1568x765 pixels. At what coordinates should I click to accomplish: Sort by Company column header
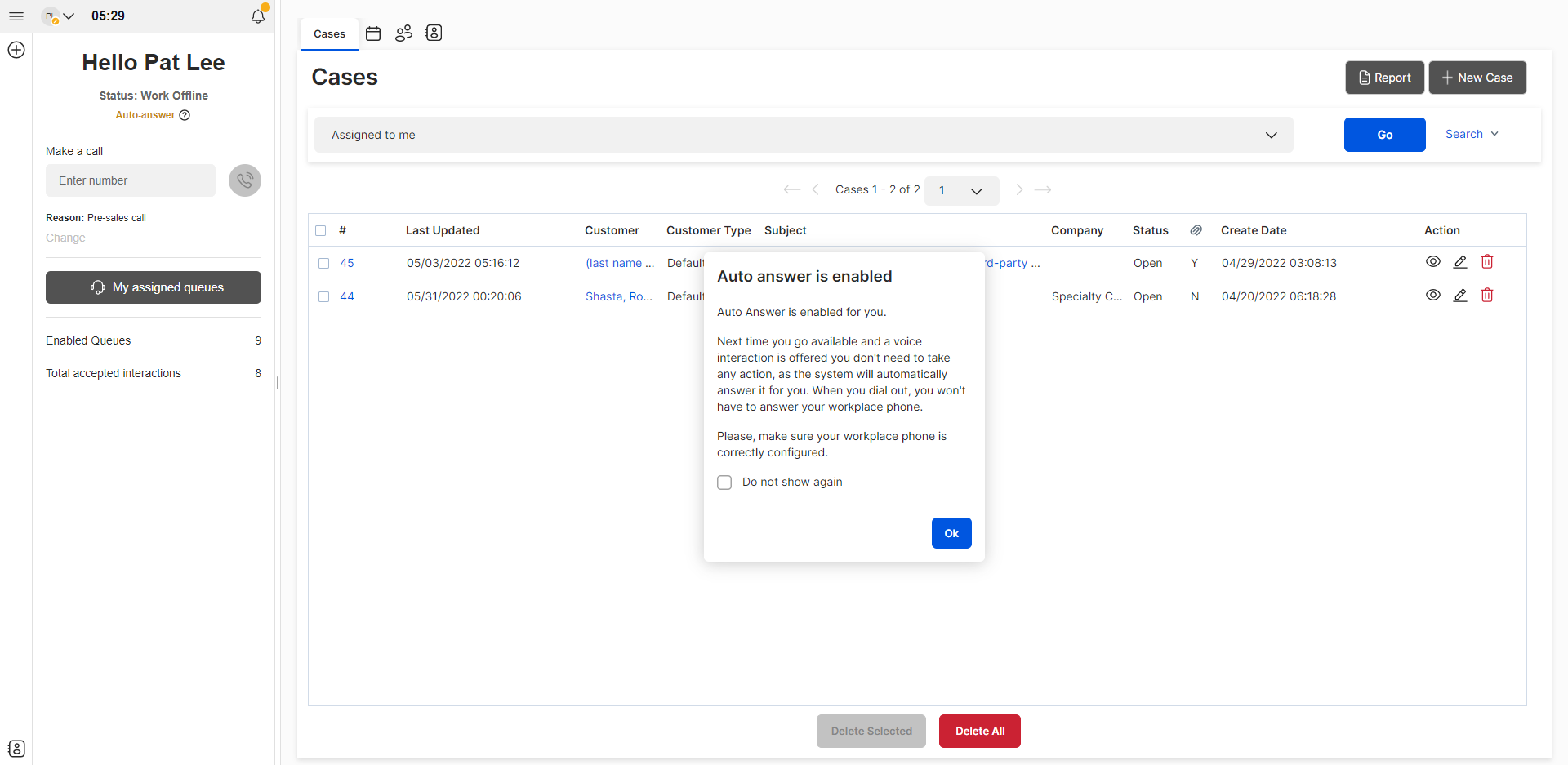click(1077, 230)
